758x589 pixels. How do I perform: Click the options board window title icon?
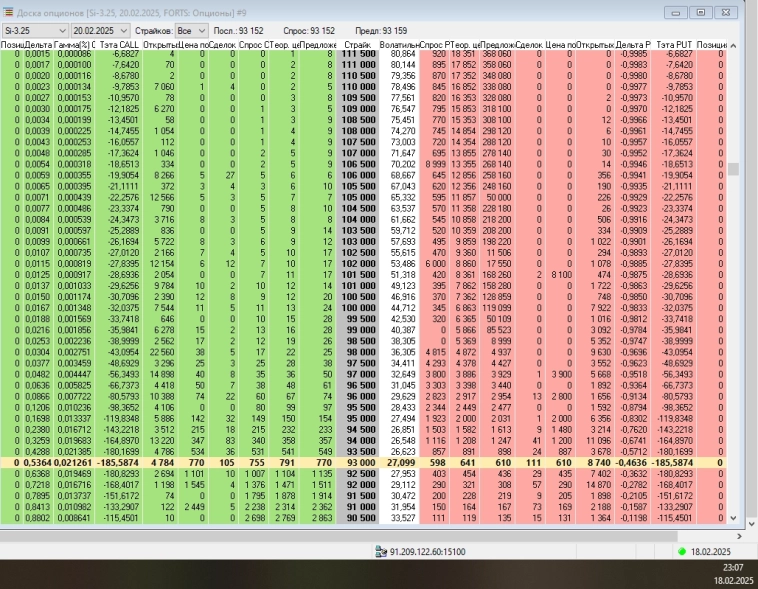coord(8,11)
